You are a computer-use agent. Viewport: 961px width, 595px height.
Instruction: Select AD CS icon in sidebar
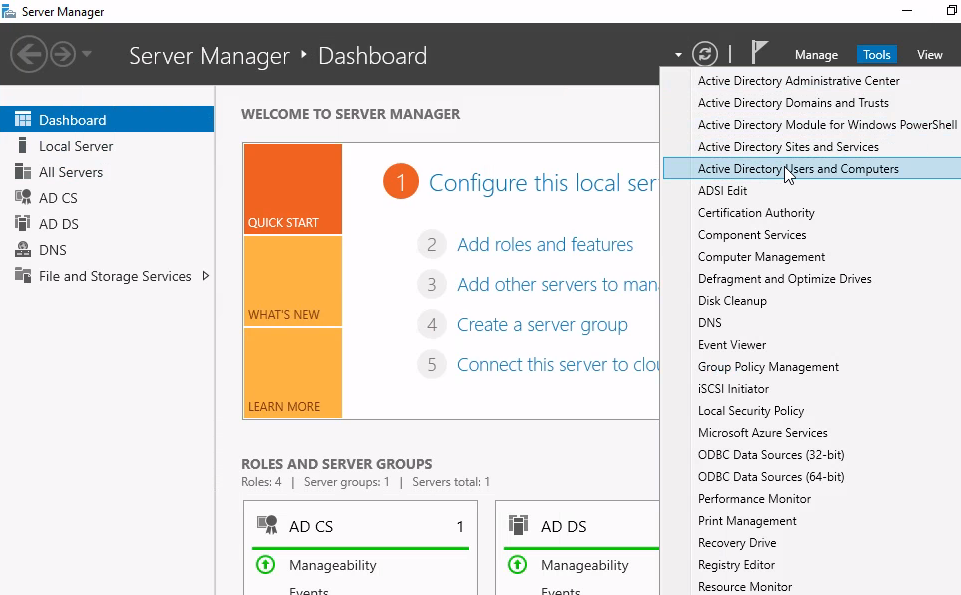(23, 197)
